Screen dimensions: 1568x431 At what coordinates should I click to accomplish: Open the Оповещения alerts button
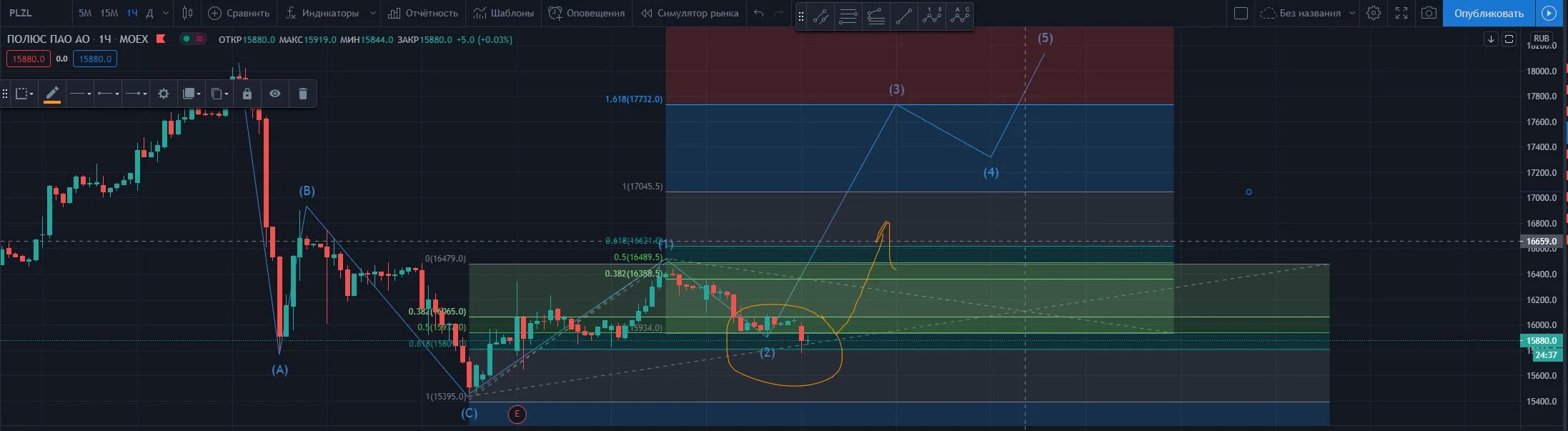pos(587,13)
